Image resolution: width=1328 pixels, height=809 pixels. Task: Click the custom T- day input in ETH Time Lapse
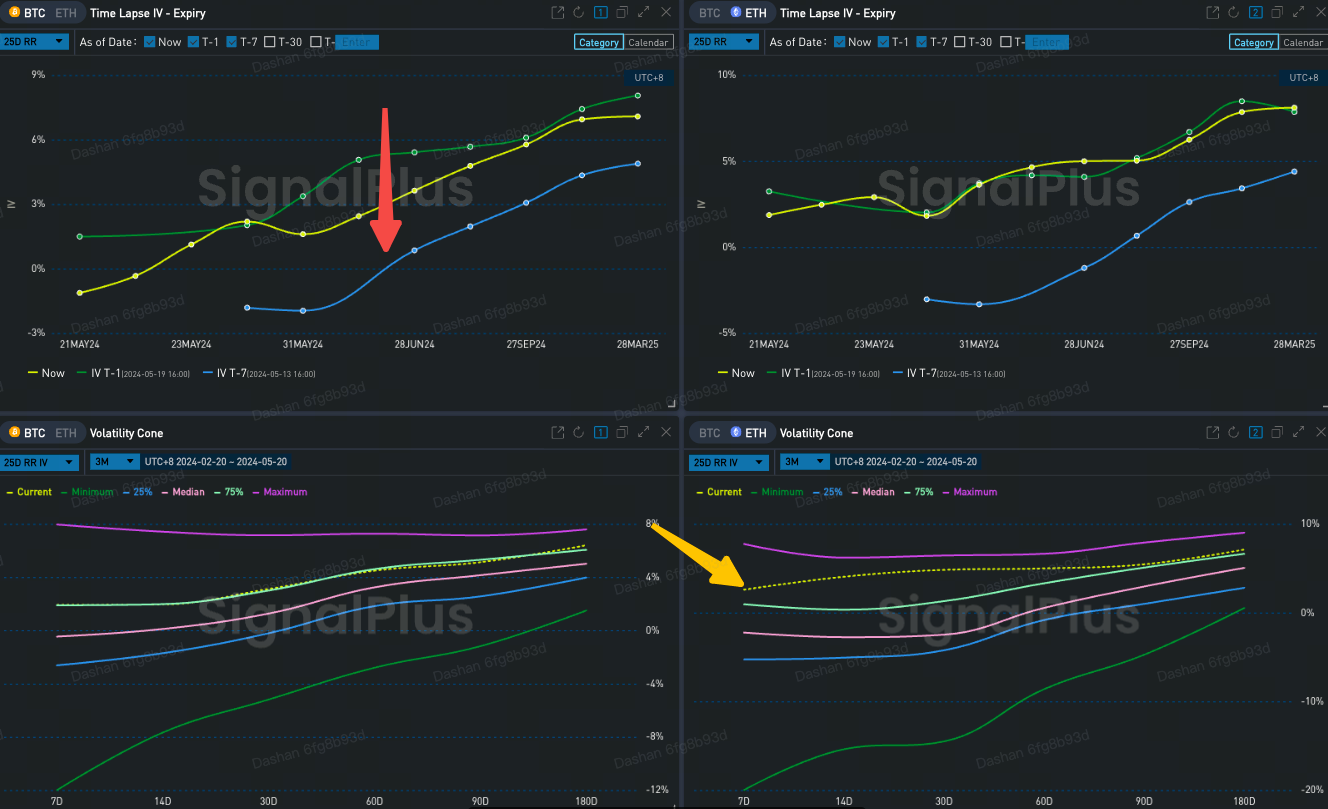point(1045,42)
